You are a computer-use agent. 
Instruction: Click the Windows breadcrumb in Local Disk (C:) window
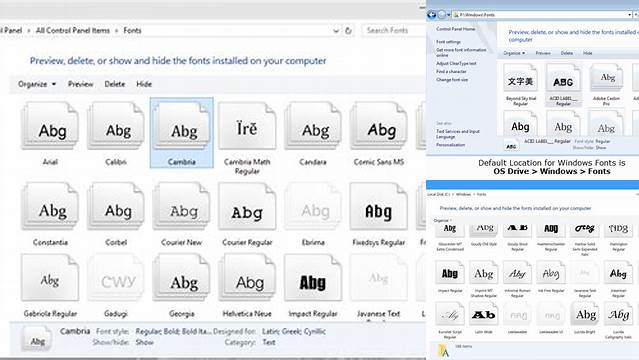coord(463,194)
